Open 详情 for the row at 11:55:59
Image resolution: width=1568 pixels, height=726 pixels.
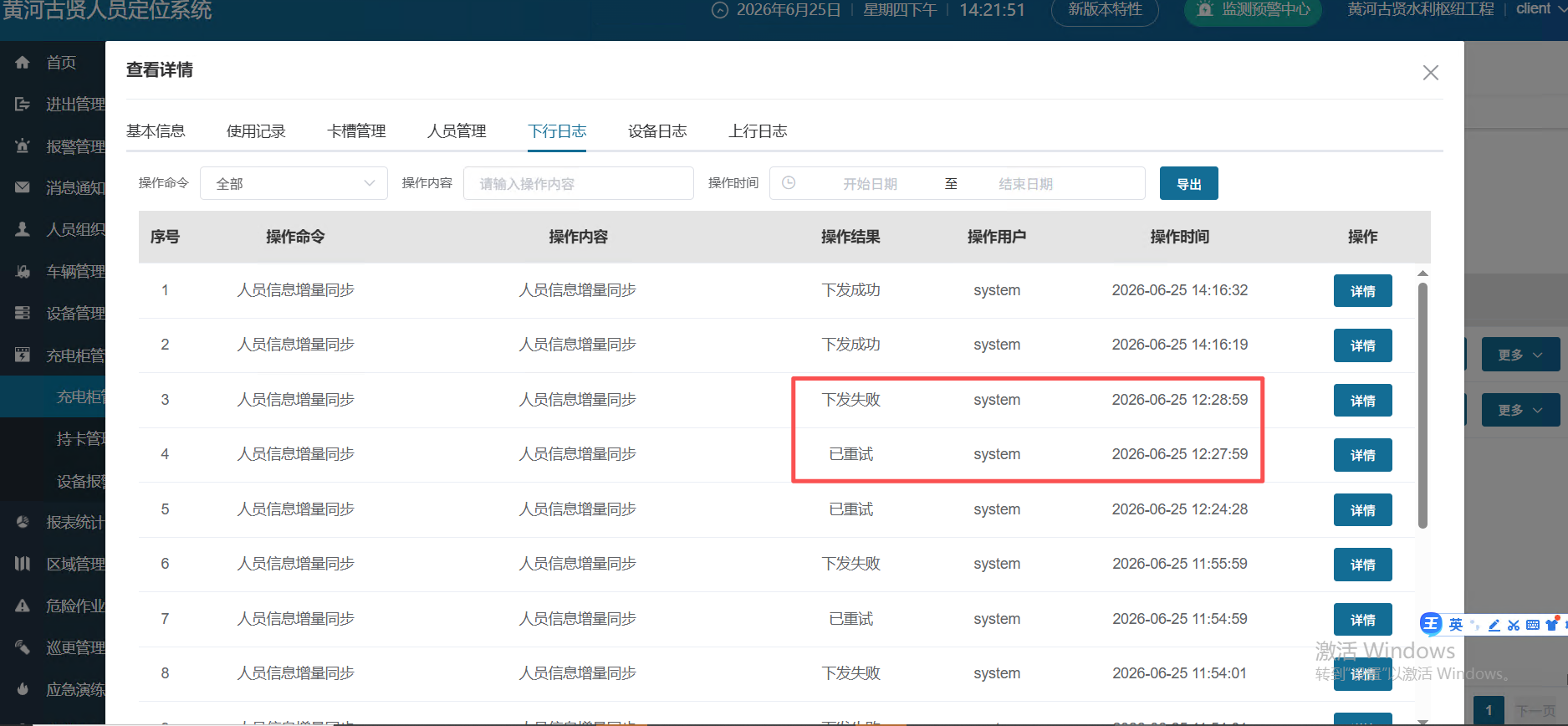pos(1362,565)
